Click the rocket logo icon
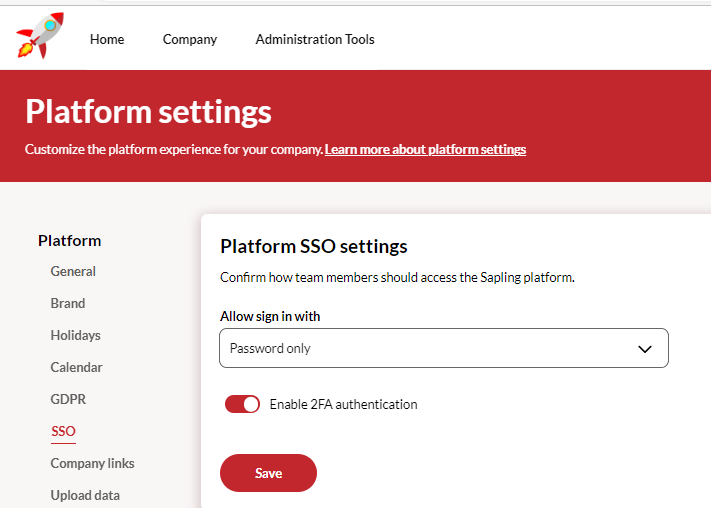This screenshot has height=508, width=711. (40, 36)
